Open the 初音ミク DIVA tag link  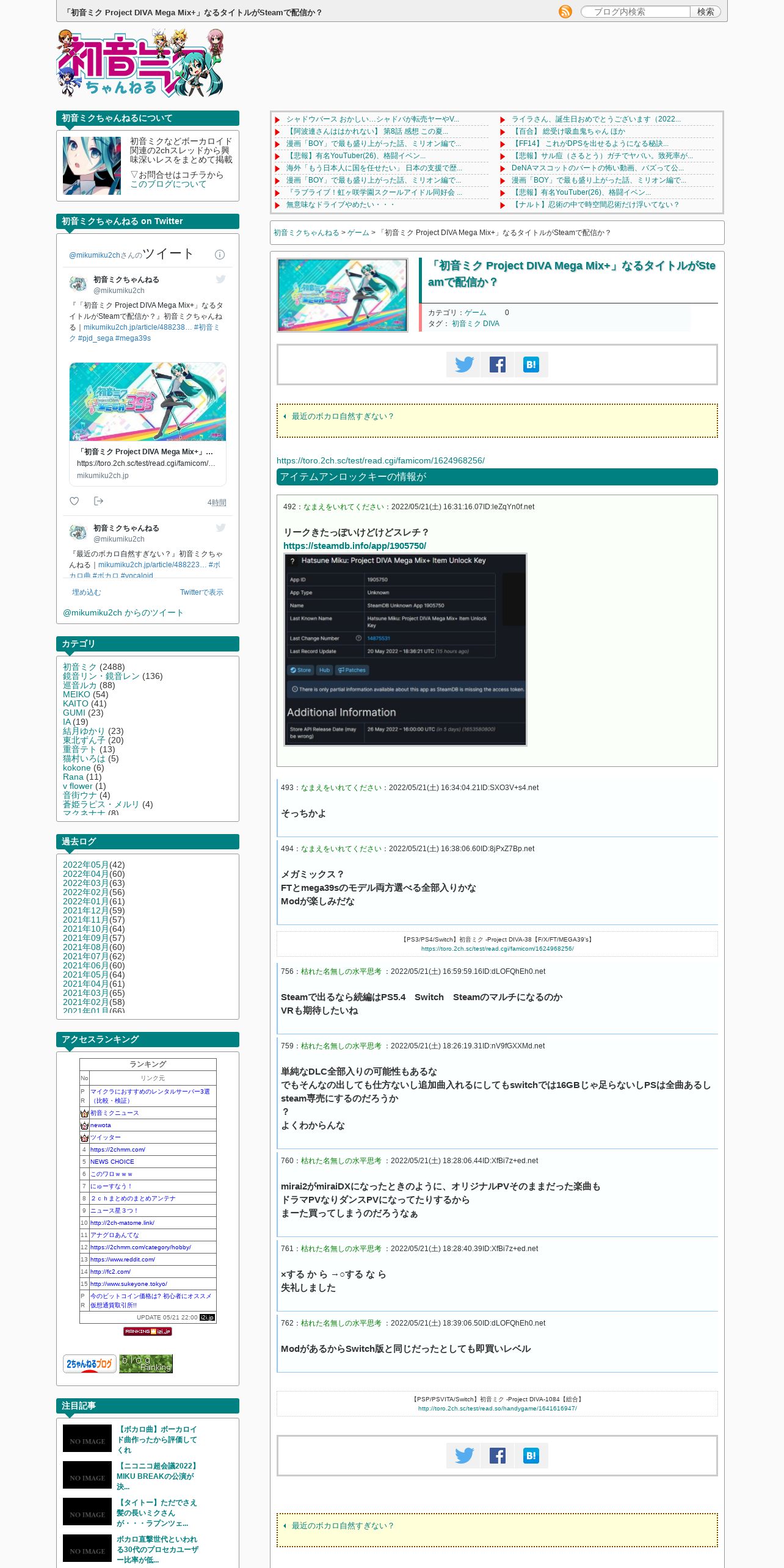[476, 324]
